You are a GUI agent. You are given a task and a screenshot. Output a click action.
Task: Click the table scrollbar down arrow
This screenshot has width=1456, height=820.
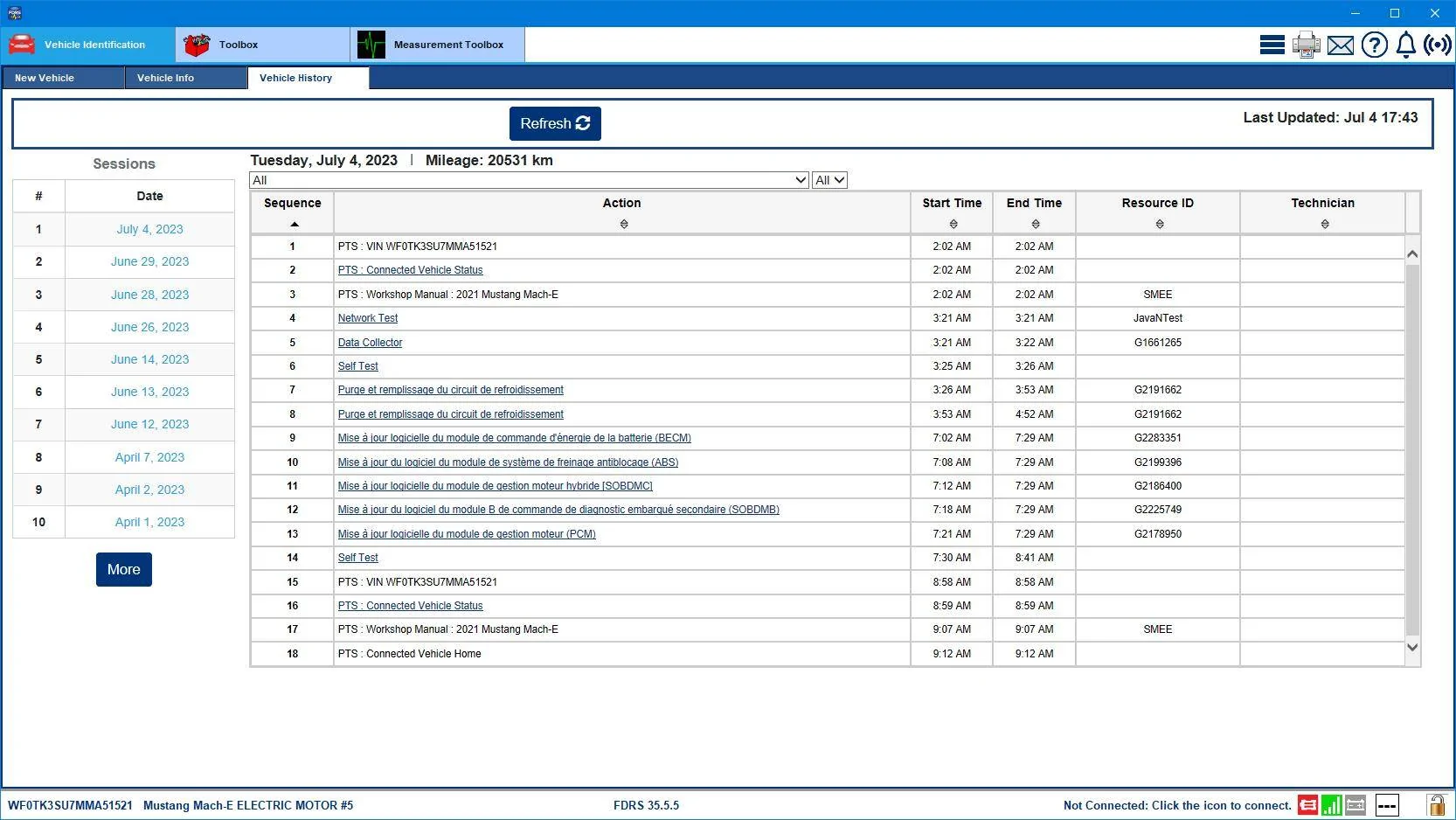(1412, 648)
